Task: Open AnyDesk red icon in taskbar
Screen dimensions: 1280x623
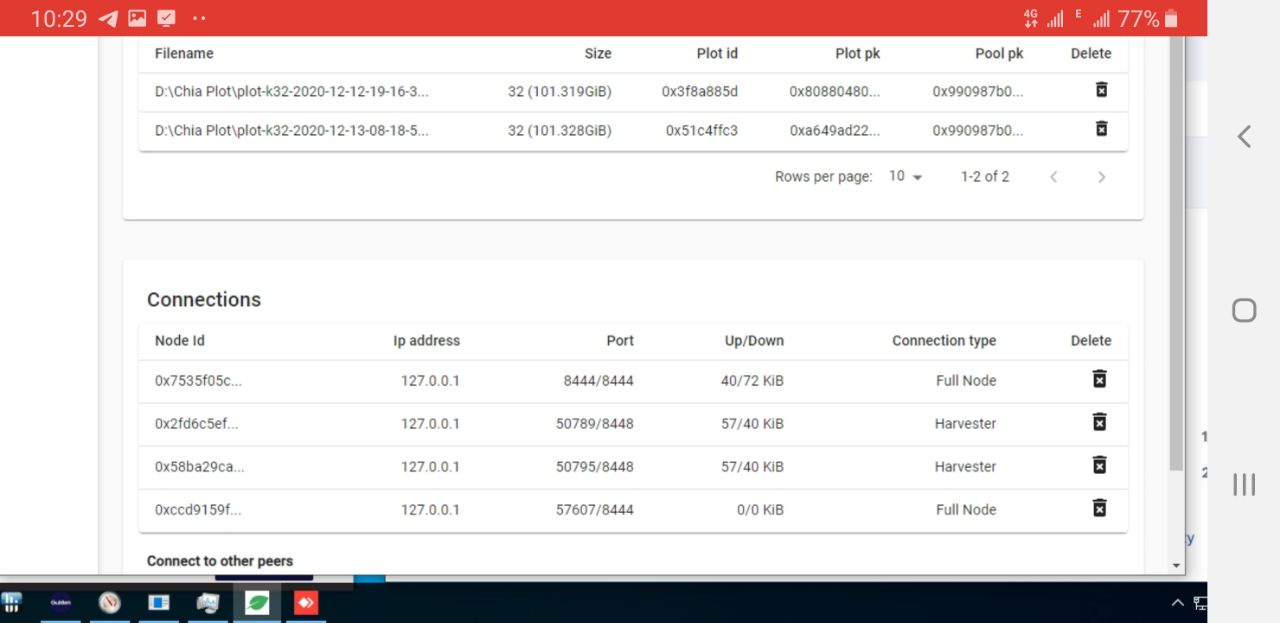Action: coord(306,602)
